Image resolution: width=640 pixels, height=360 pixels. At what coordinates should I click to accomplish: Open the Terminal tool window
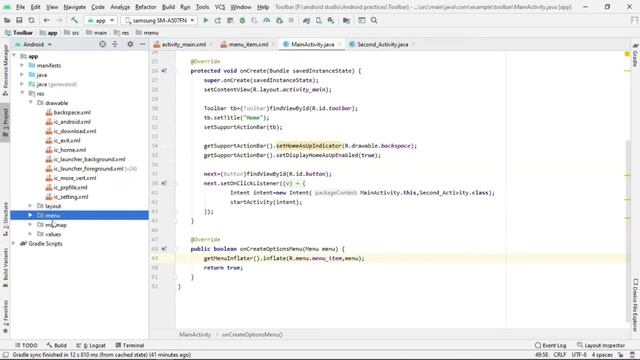coord(130,345)
